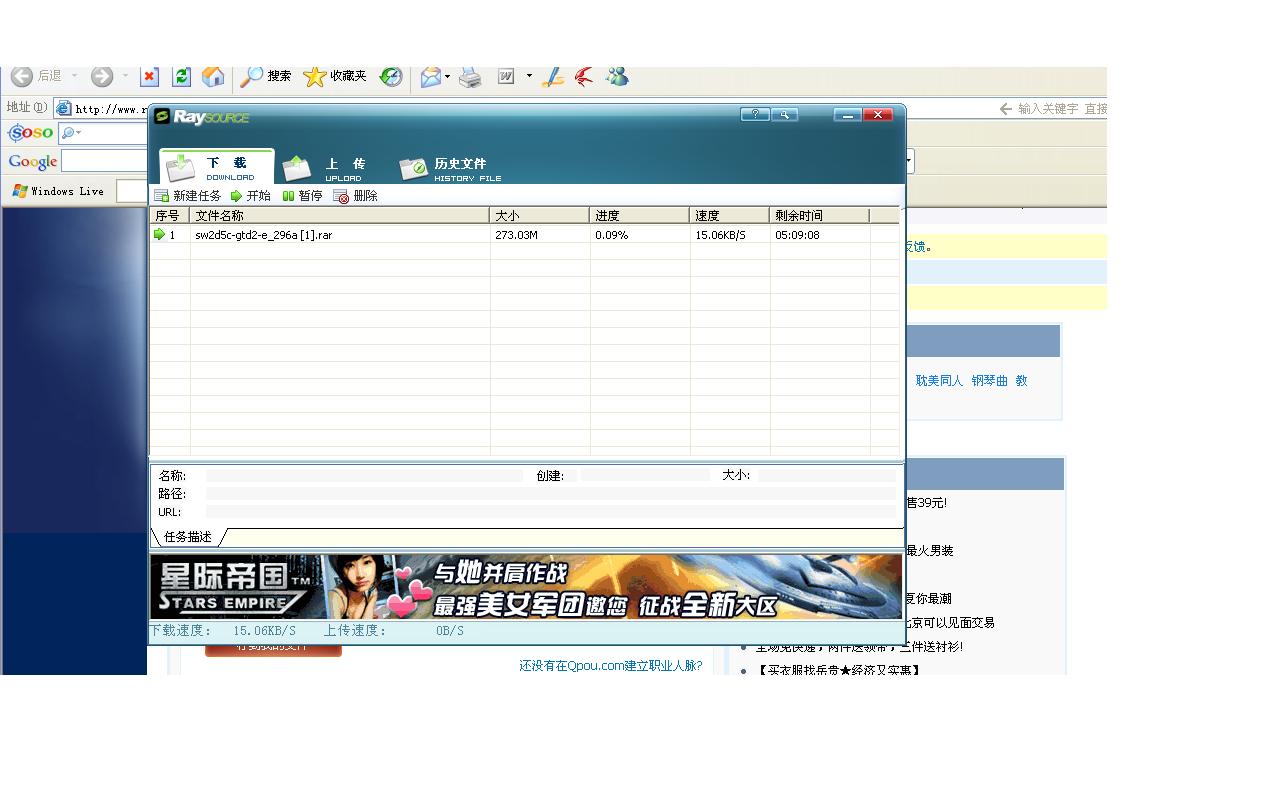Select the Download (下载) tab
This screenshot has height=800, width=1280.
[216, 167]
